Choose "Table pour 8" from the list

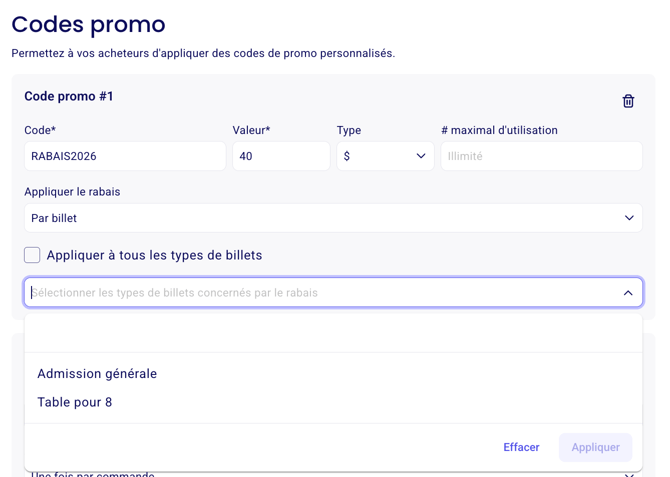point(75,402)
